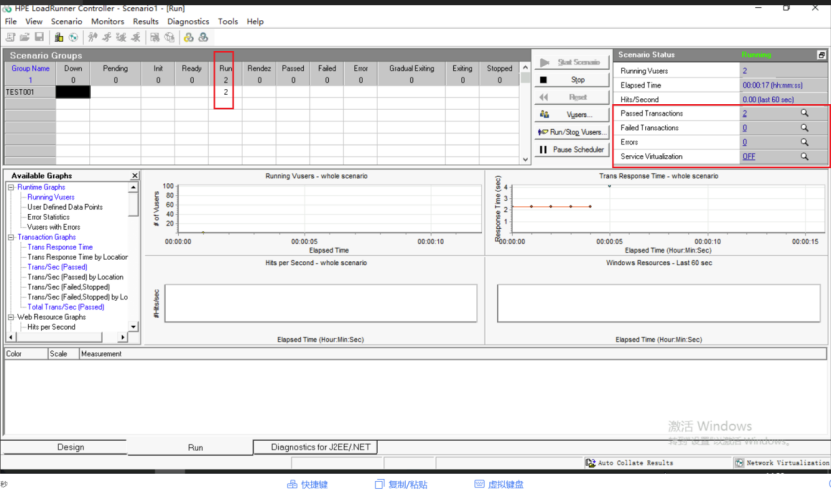831x495 pixels.
Task: Open the Monitors menu
Action: pos(108,21)
